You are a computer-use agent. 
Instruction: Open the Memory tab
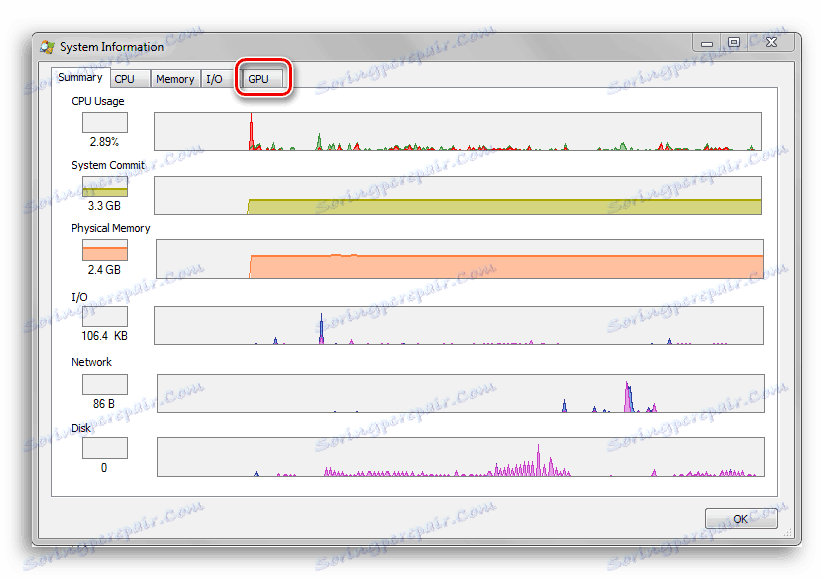[176, 79]
